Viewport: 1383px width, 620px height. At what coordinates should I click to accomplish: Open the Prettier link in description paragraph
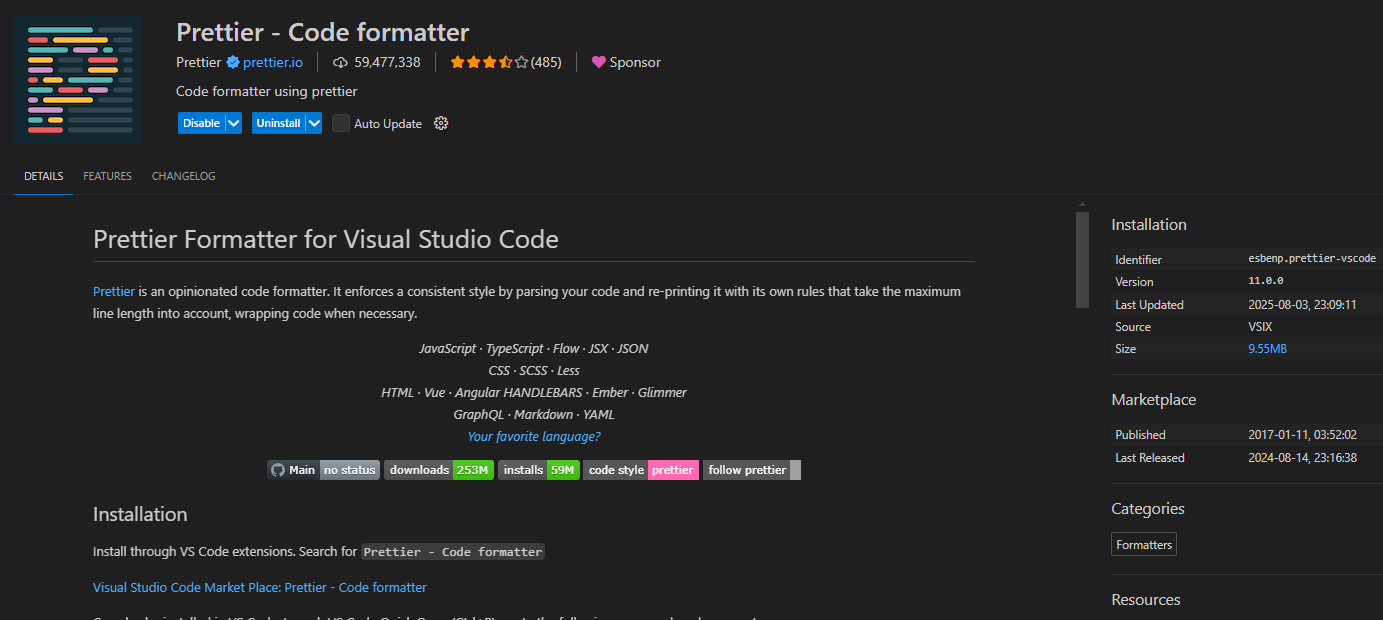tap(114, 292)
